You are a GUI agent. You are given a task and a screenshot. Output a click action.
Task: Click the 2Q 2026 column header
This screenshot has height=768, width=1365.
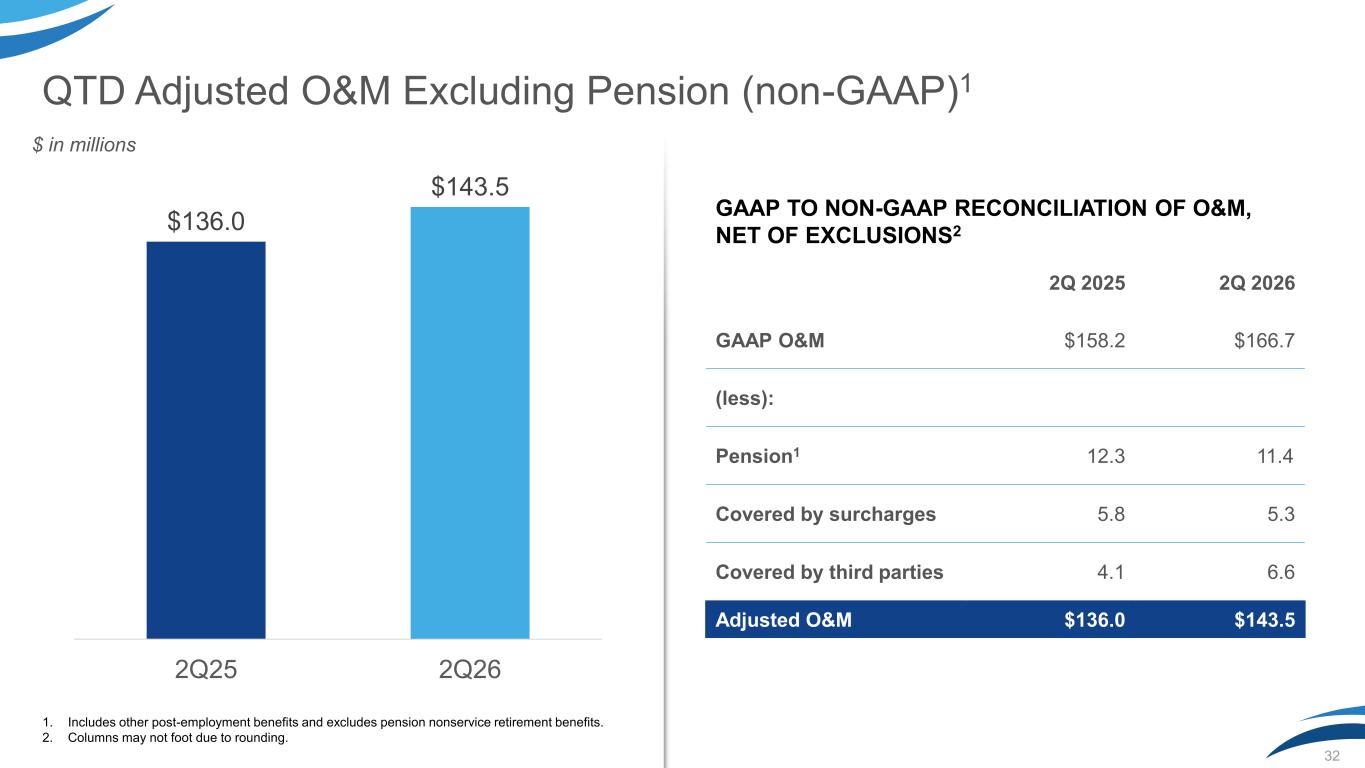pyautogui.click(x=1256, y=283)
